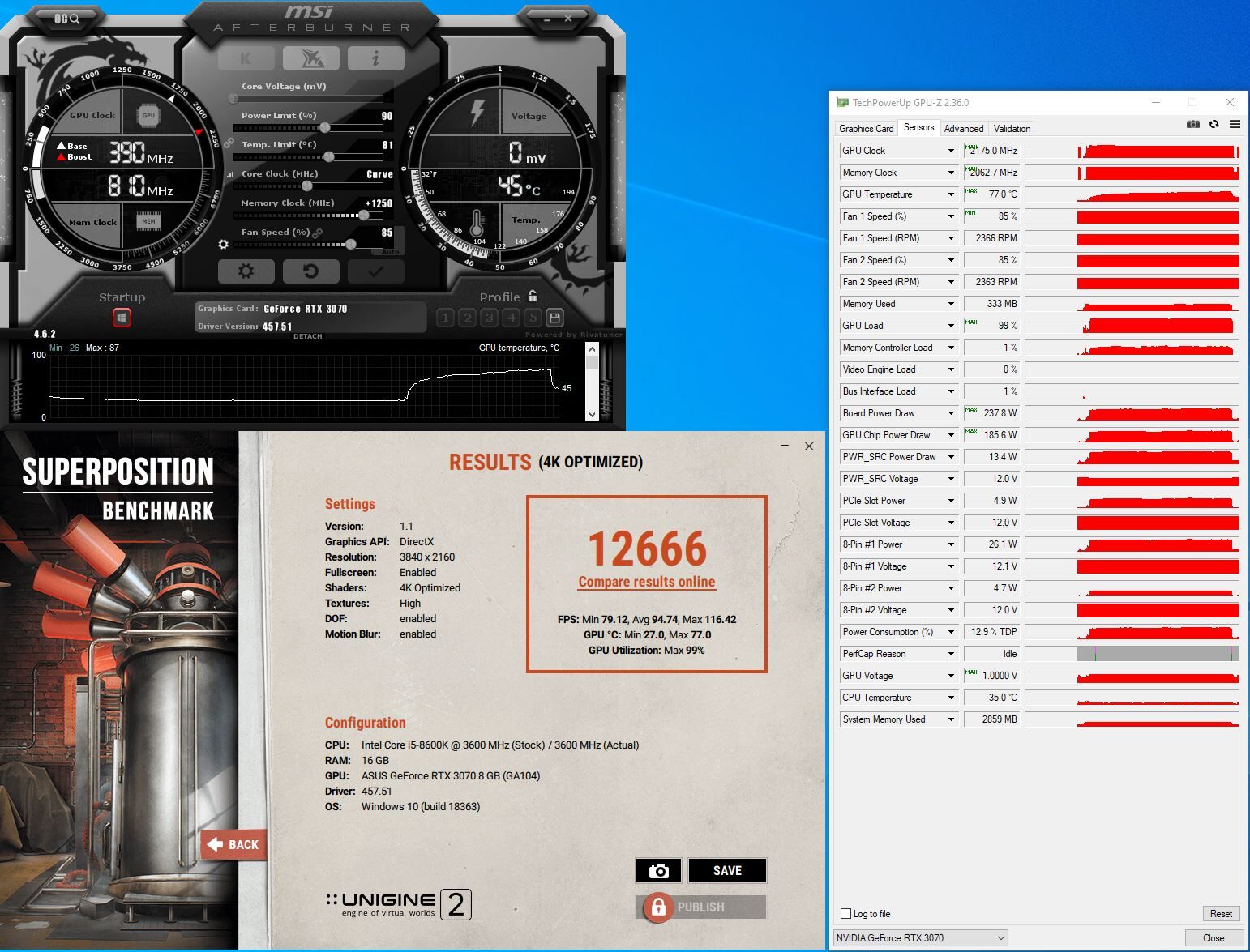This screenshot has height=952, width=1250.
Task: Click the MSI dragon logo button in Afterburner
Action: (x=310, y=58)
